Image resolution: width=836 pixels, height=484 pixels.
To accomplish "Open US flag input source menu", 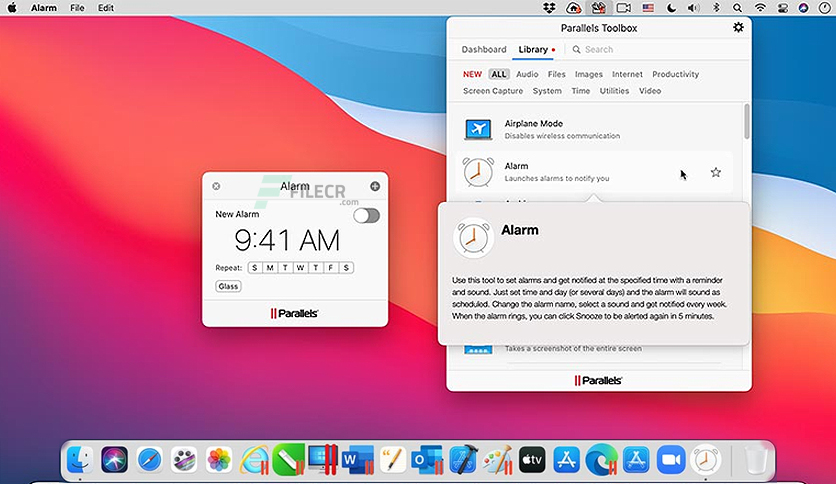I will click(648, 7).
